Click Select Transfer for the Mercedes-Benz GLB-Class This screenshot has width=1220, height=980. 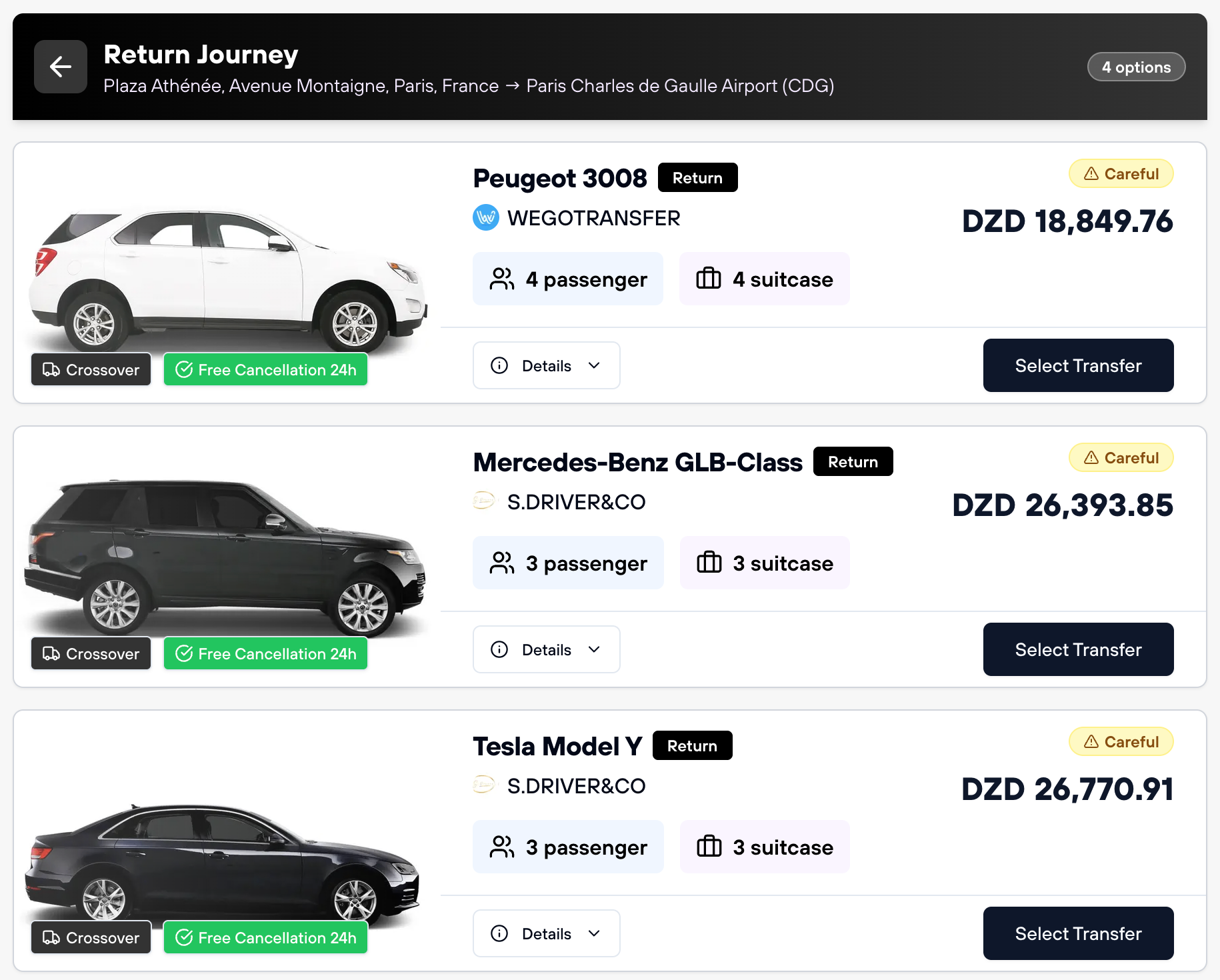pos(1078,649)
